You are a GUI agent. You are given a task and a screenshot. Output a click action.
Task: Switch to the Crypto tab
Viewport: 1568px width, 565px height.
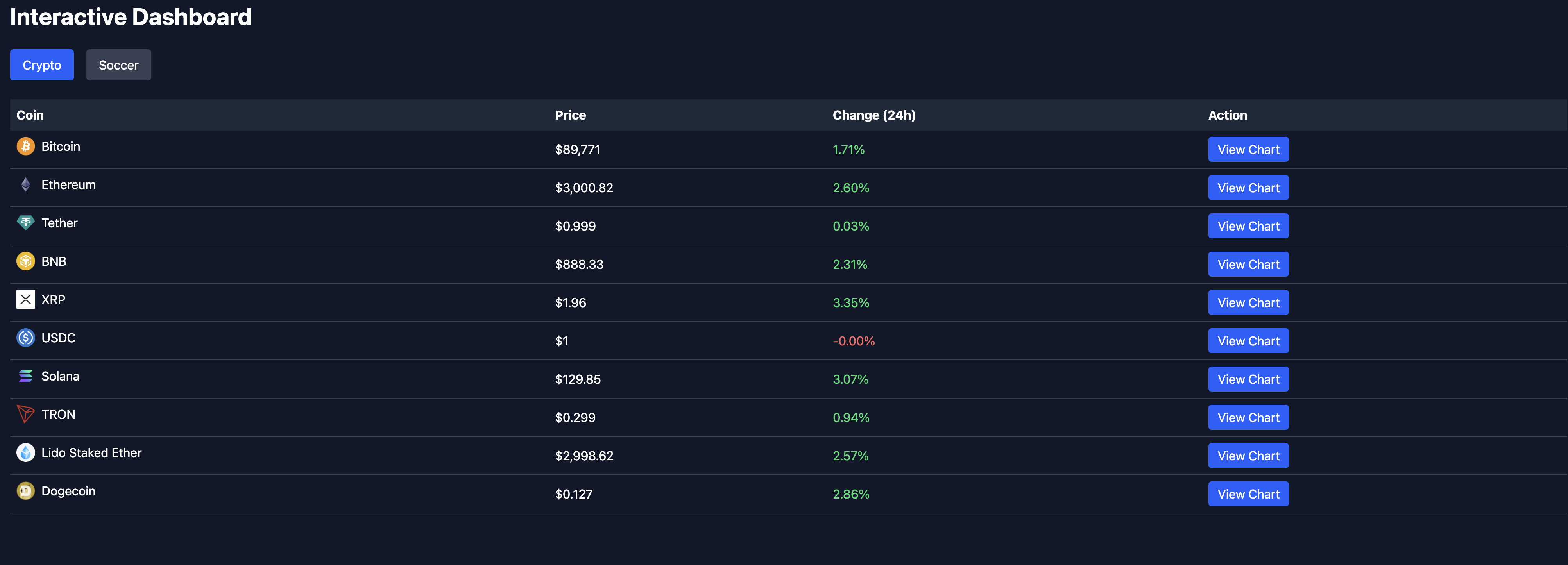tap(42, 65)
